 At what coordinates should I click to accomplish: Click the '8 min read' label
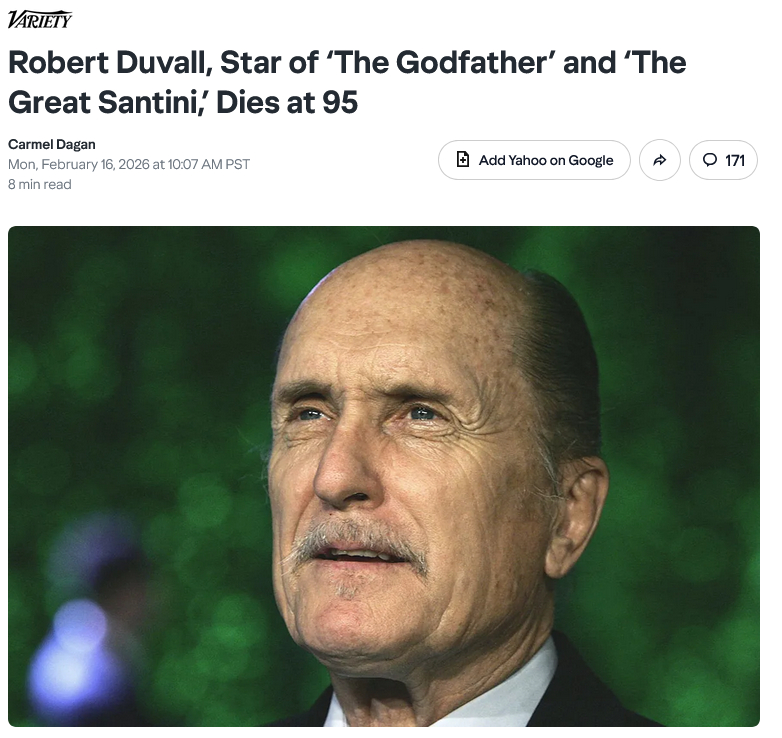[x=40, y=184]
